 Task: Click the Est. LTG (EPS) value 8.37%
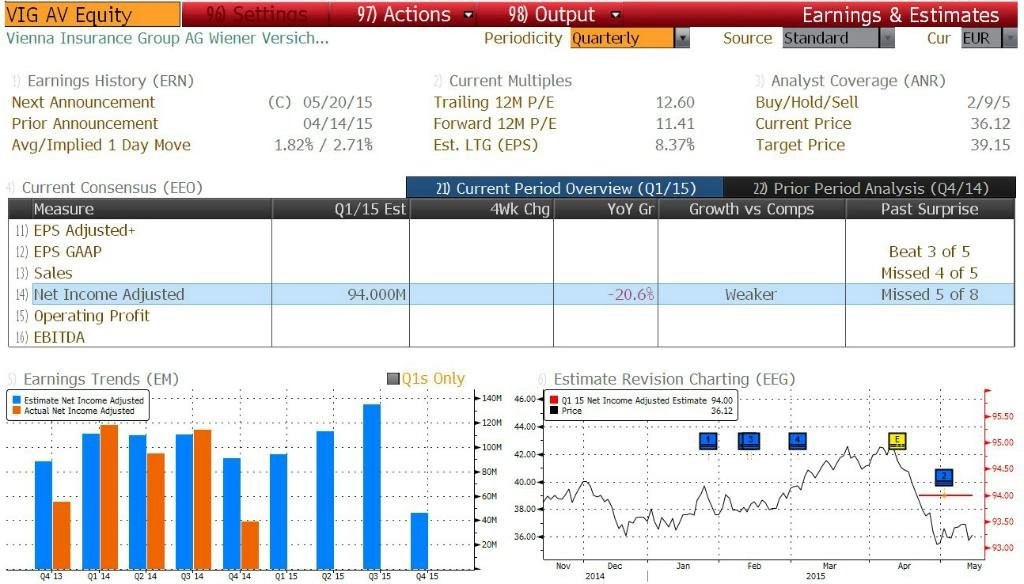[x=675, y=145]
